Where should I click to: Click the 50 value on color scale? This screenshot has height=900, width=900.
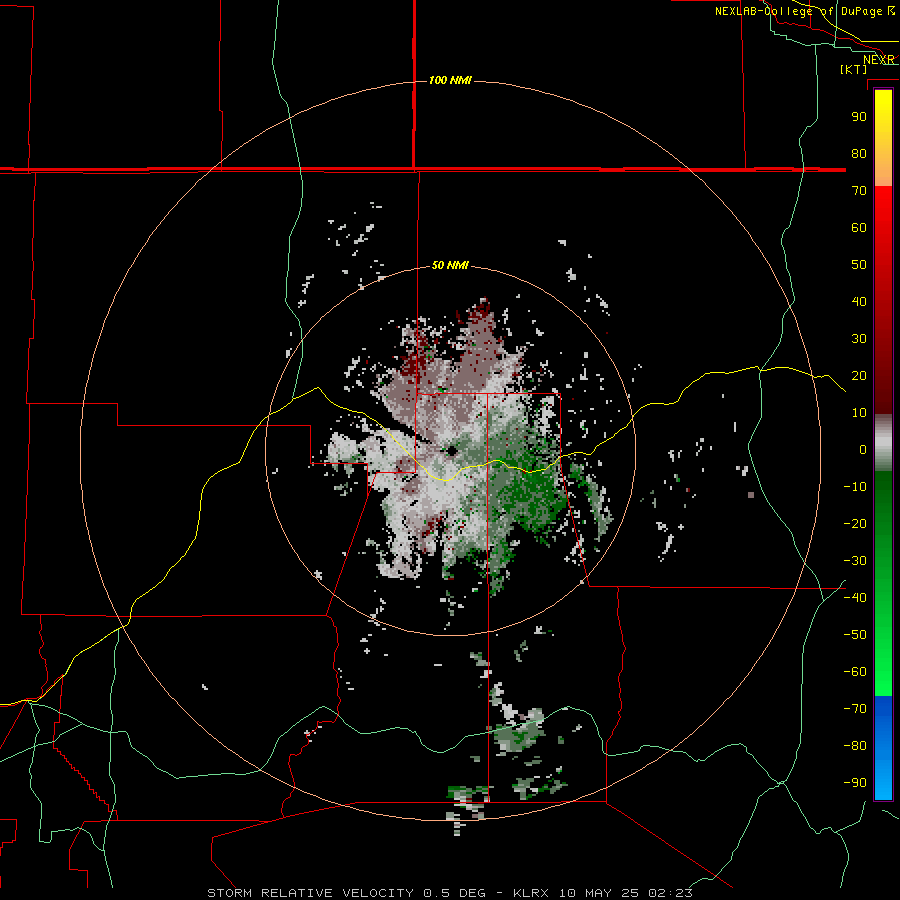click(859, 265)
